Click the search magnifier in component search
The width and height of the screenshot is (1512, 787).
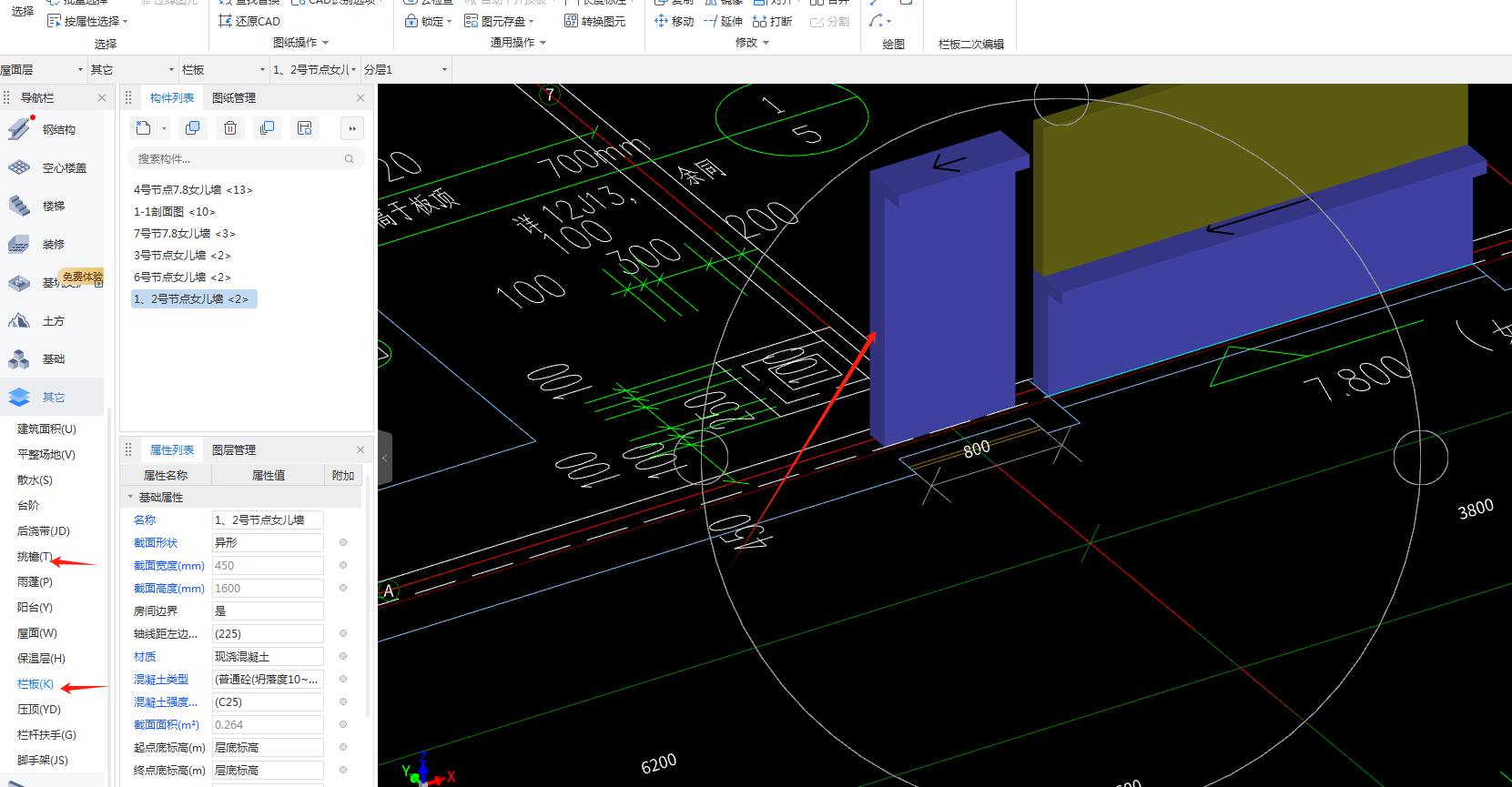click(x=349, y=159)
